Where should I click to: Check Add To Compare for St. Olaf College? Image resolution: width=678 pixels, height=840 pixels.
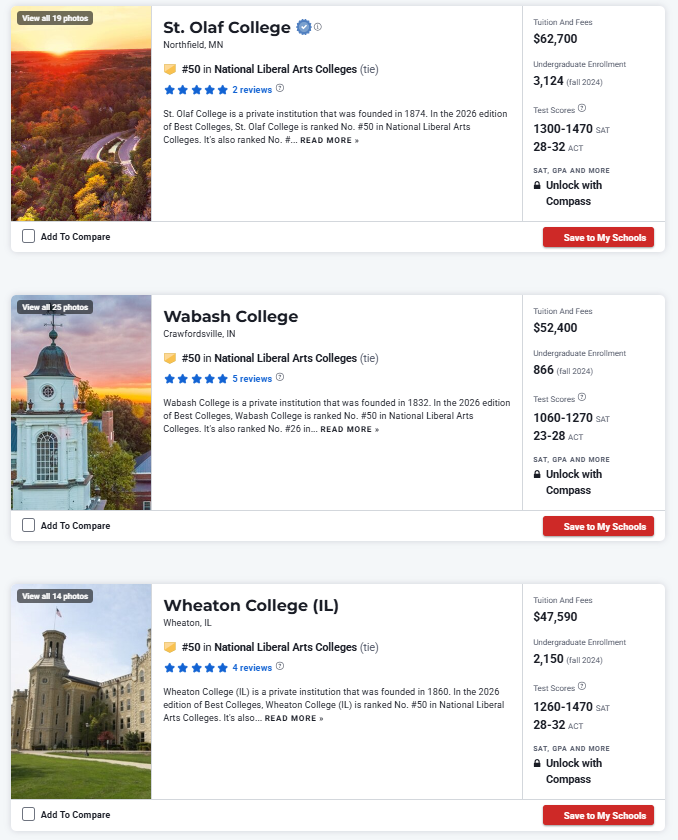[28, 236]
